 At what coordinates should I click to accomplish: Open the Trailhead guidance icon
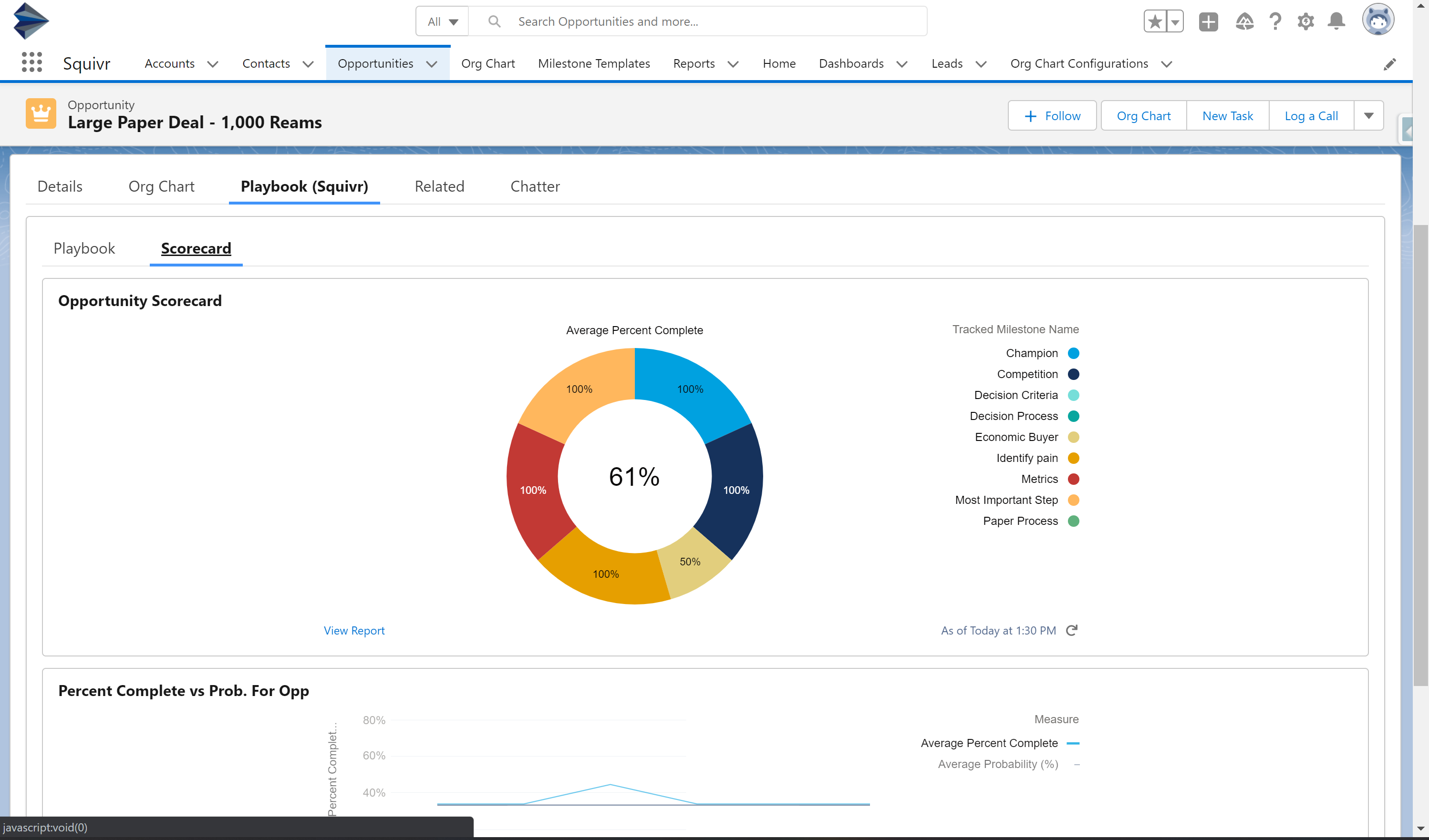(1244, 21)
